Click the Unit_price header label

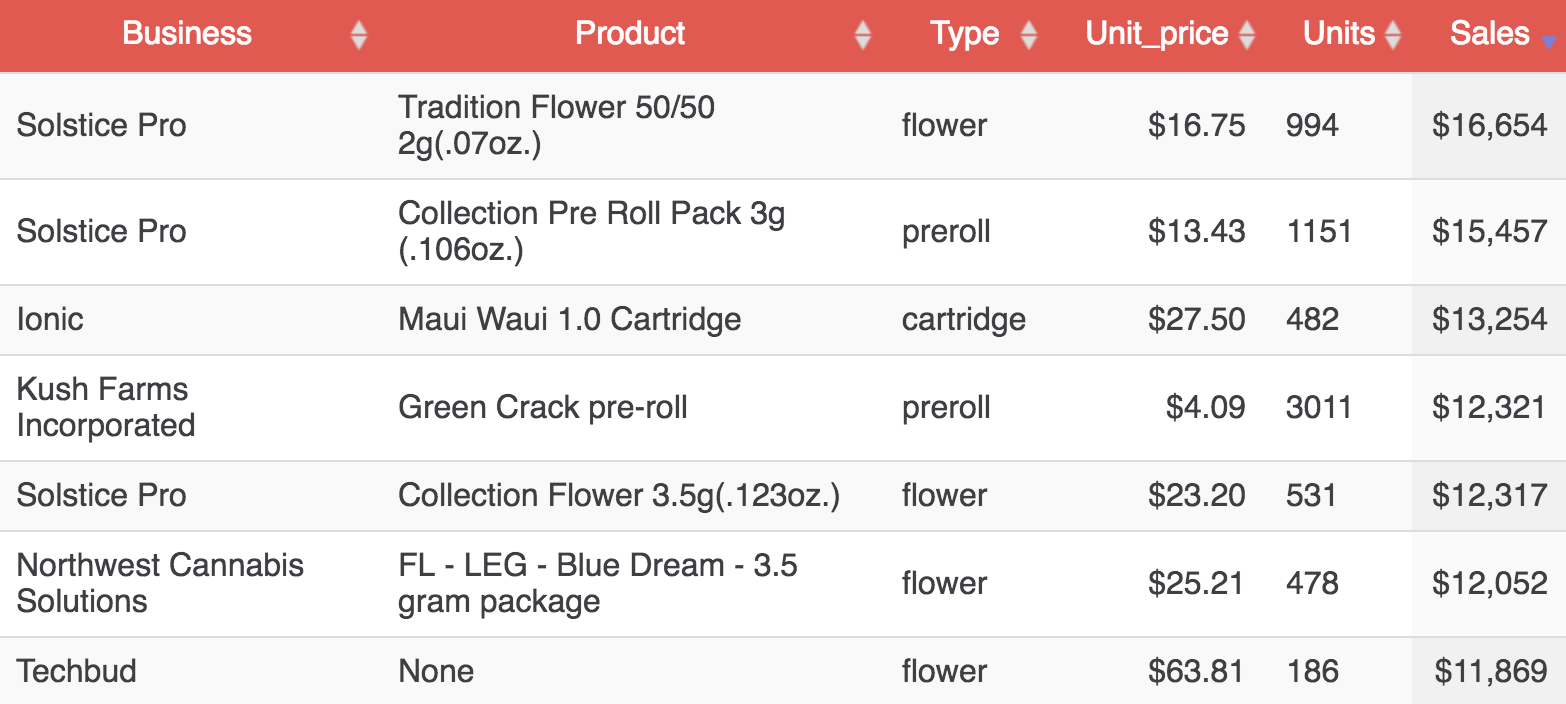pyautogui.click(x=1156, y=34)
